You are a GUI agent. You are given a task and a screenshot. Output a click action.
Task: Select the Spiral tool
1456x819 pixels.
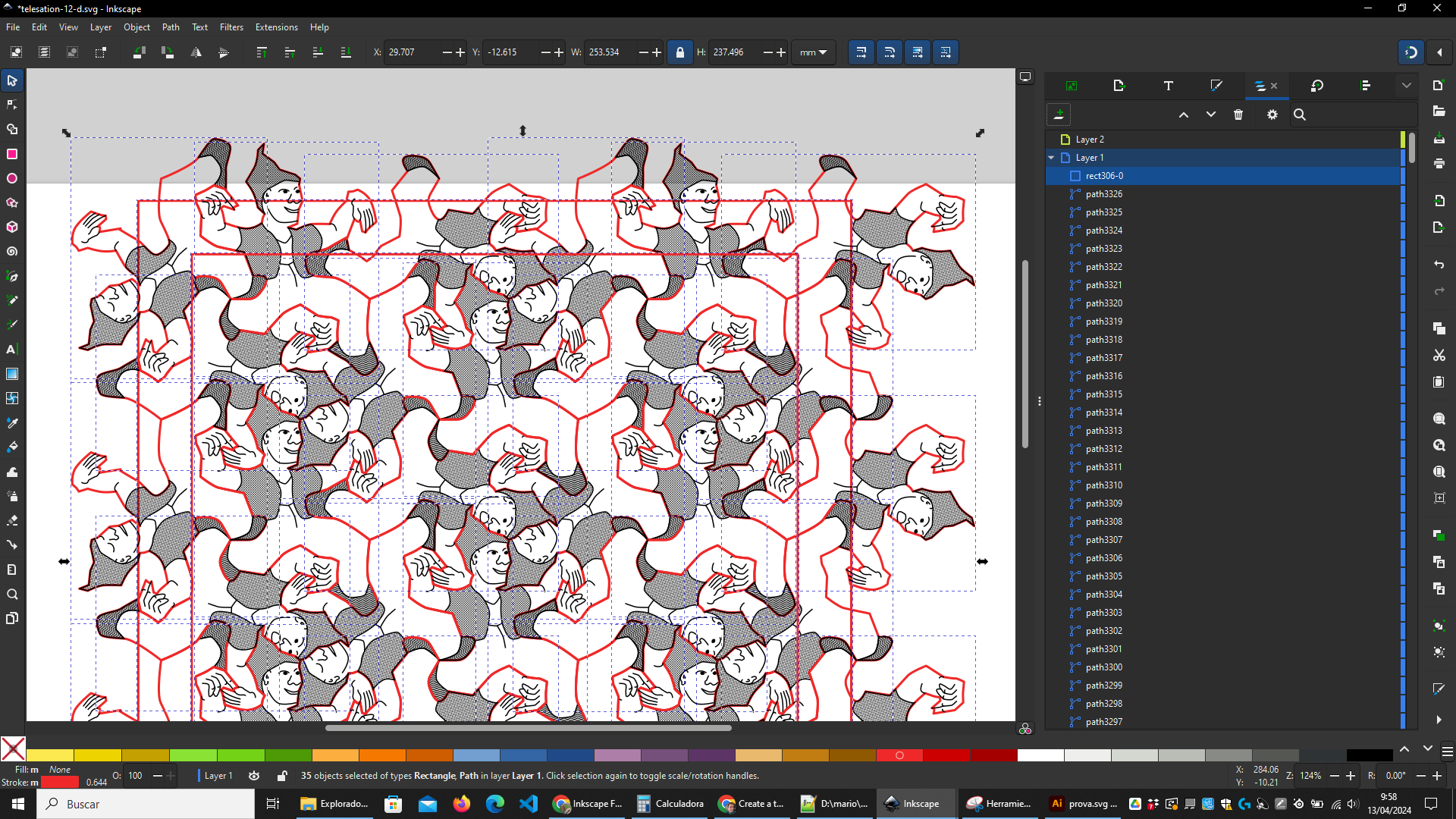pyautogui.click(x=12, y=251)
